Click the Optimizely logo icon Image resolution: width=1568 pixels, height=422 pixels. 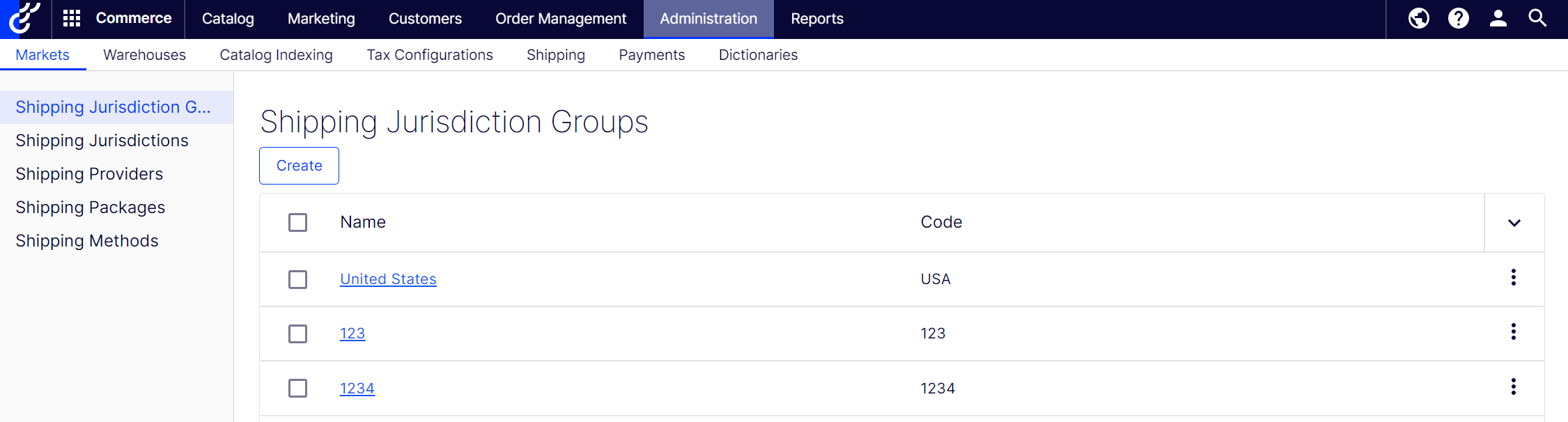coord(25,18)
